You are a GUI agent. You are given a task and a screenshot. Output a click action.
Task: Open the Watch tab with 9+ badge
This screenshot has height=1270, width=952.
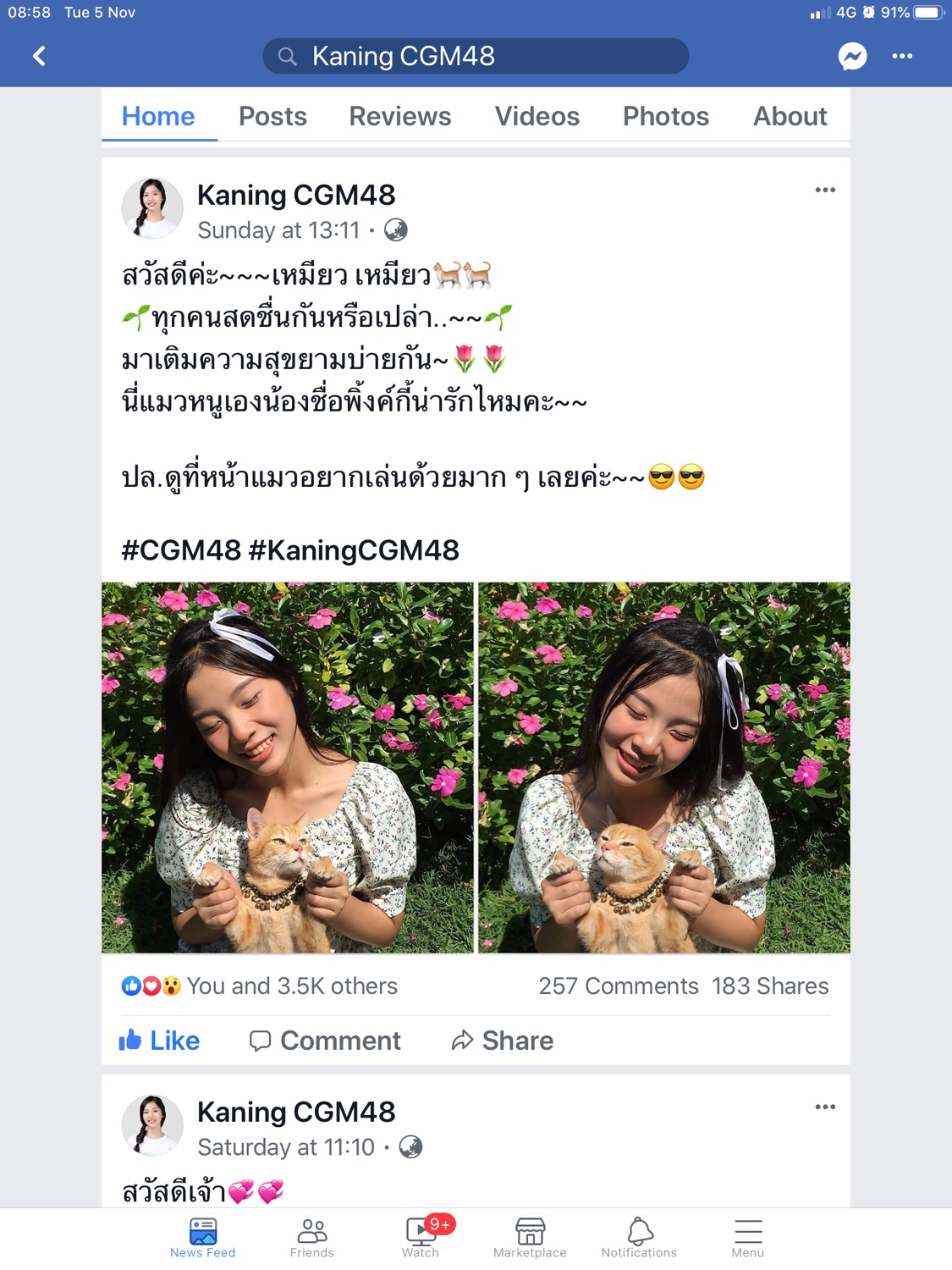[421, 1238]
